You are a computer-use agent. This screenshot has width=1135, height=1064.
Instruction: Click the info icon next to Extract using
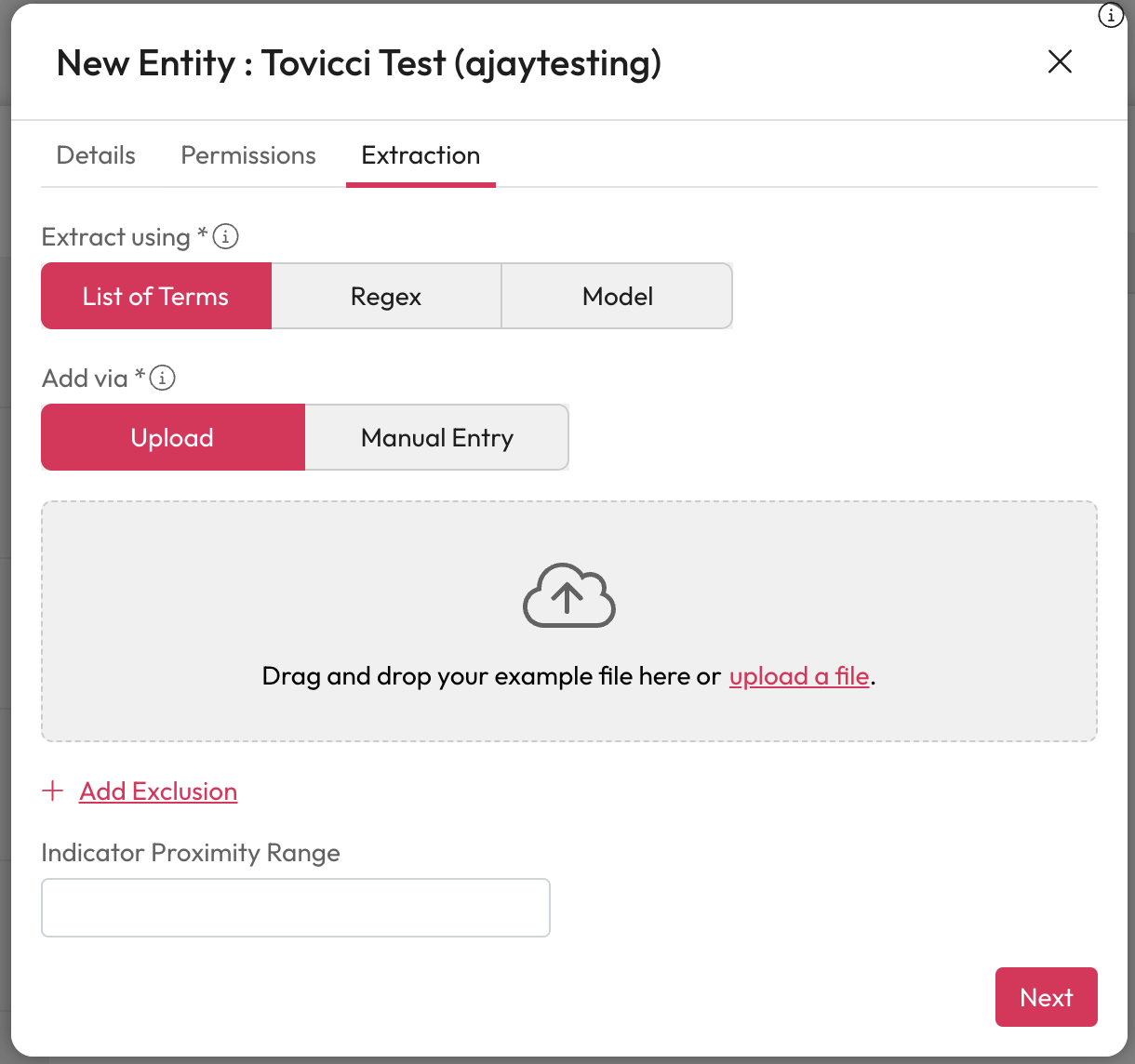pos(226,237)
